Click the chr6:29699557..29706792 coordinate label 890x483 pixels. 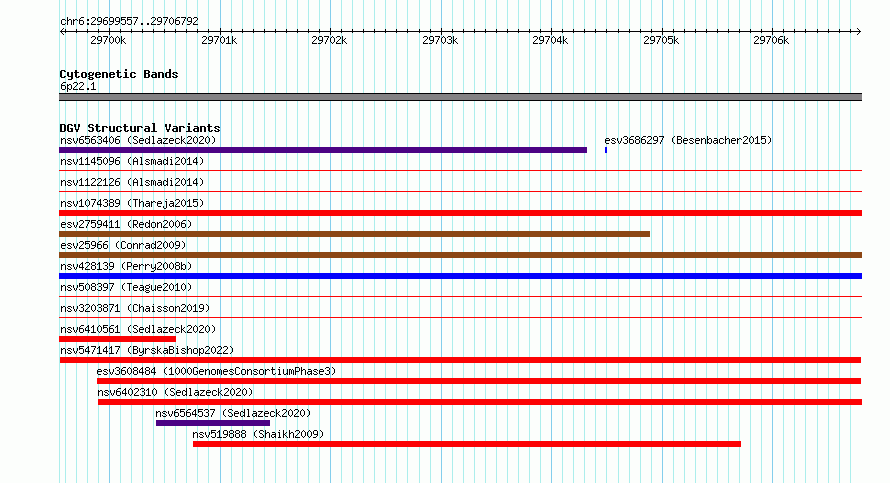[x=129, y=22]
